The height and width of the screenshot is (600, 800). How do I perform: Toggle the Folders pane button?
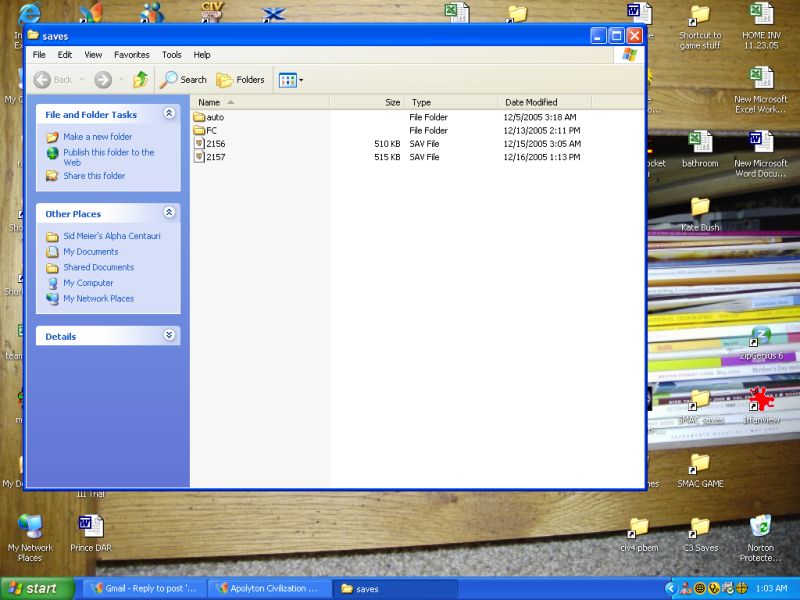pos(241,80)
